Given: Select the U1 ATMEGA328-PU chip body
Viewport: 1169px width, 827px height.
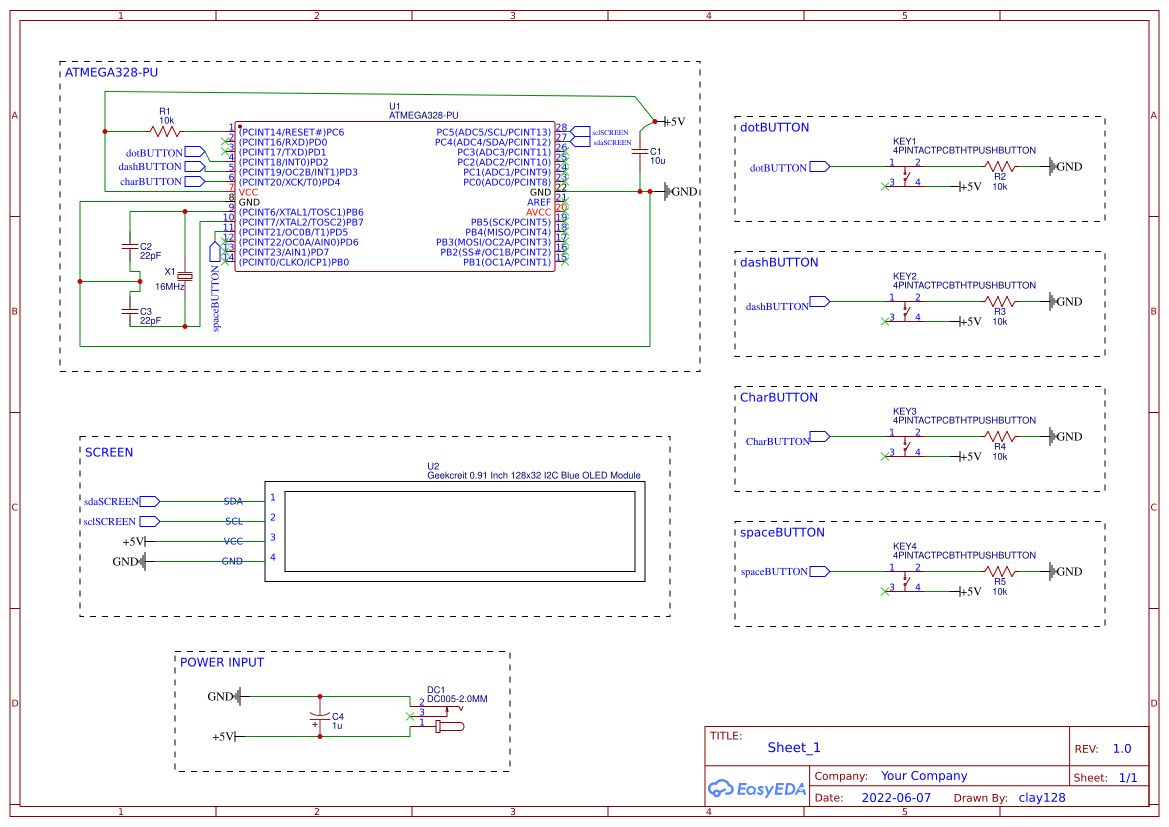Looking at the screenshot, I should click(x=395, y=197).
